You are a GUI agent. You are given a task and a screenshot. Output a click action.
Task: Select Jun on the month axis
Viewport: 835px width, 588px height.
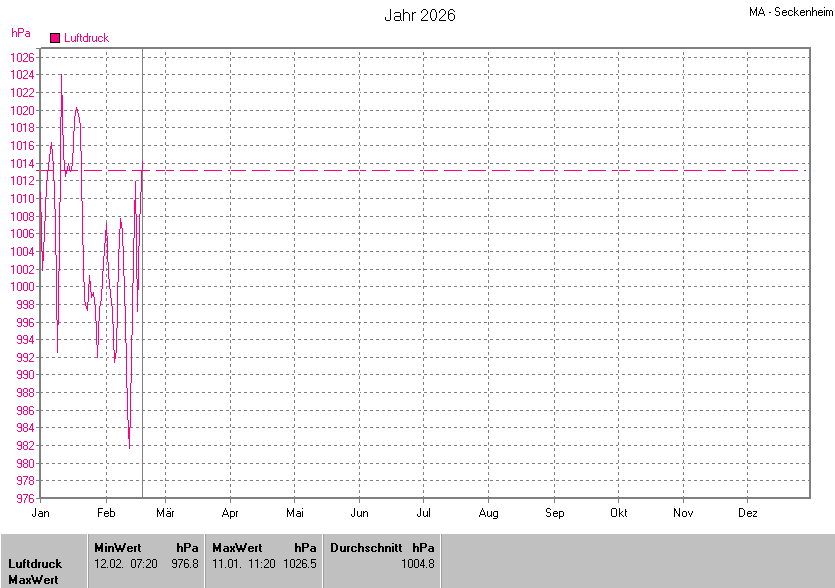point(359,513)
